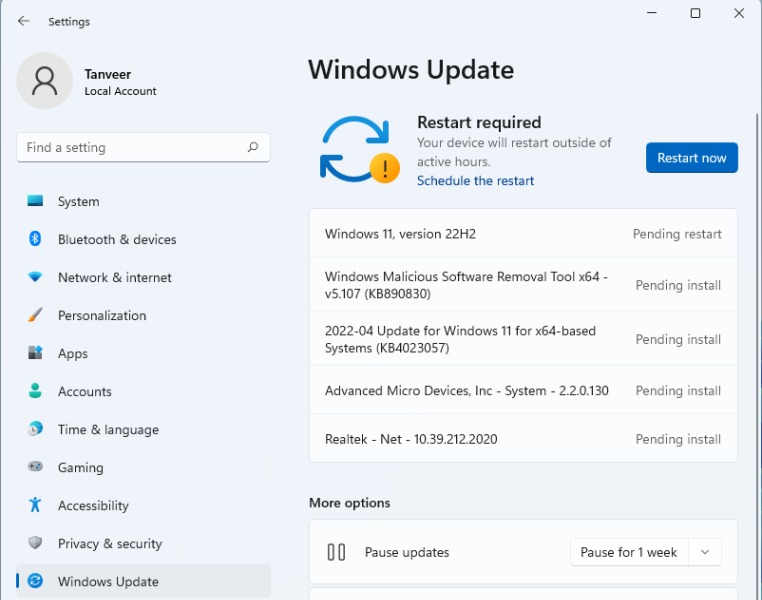This screenshot has height=600, width=762.
Task: Click the Bluetooth icon in sidebar
Action: click(35, 239)
